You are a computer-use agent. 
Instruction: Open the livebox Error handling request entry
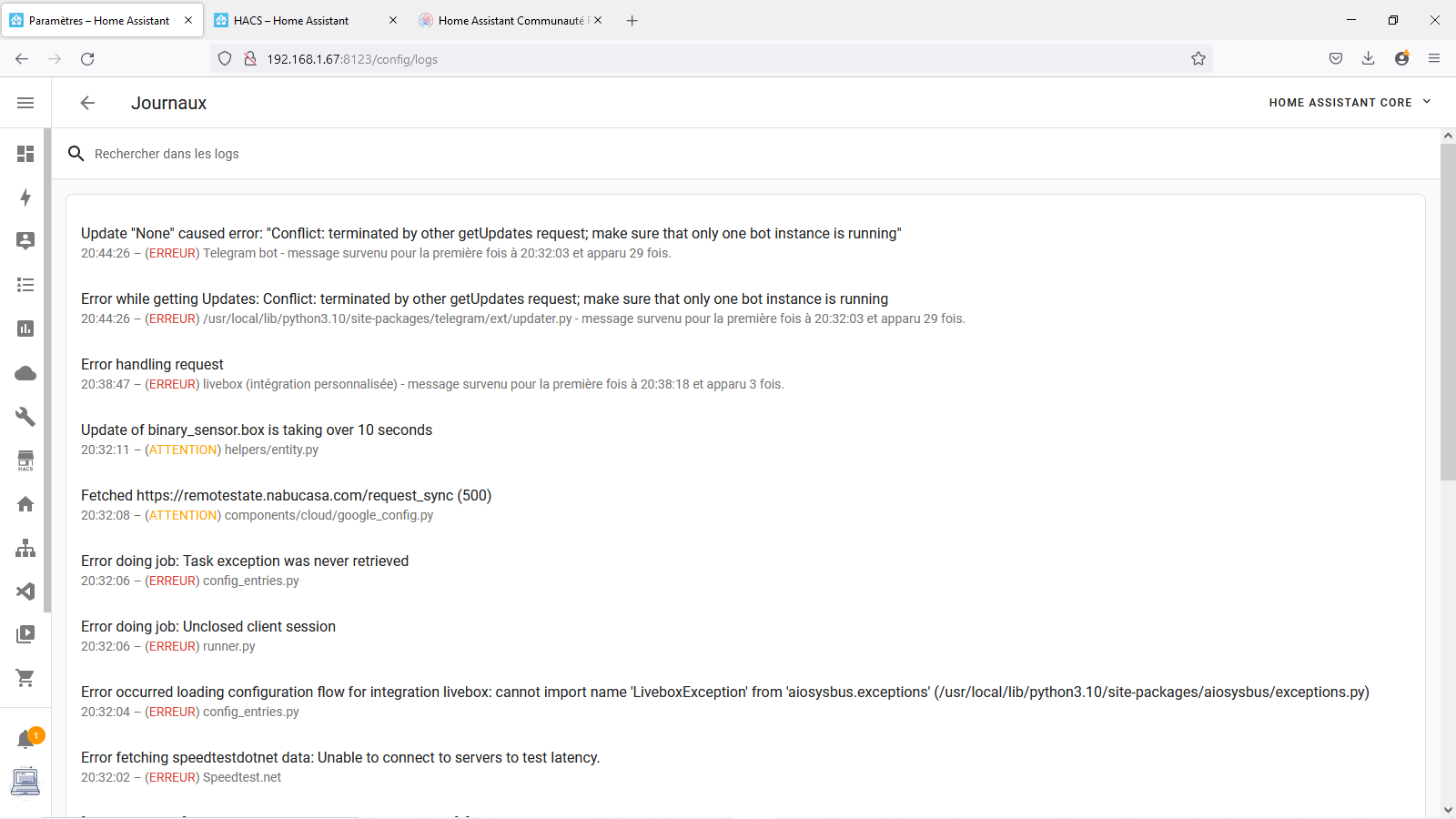tap(152, 365)
